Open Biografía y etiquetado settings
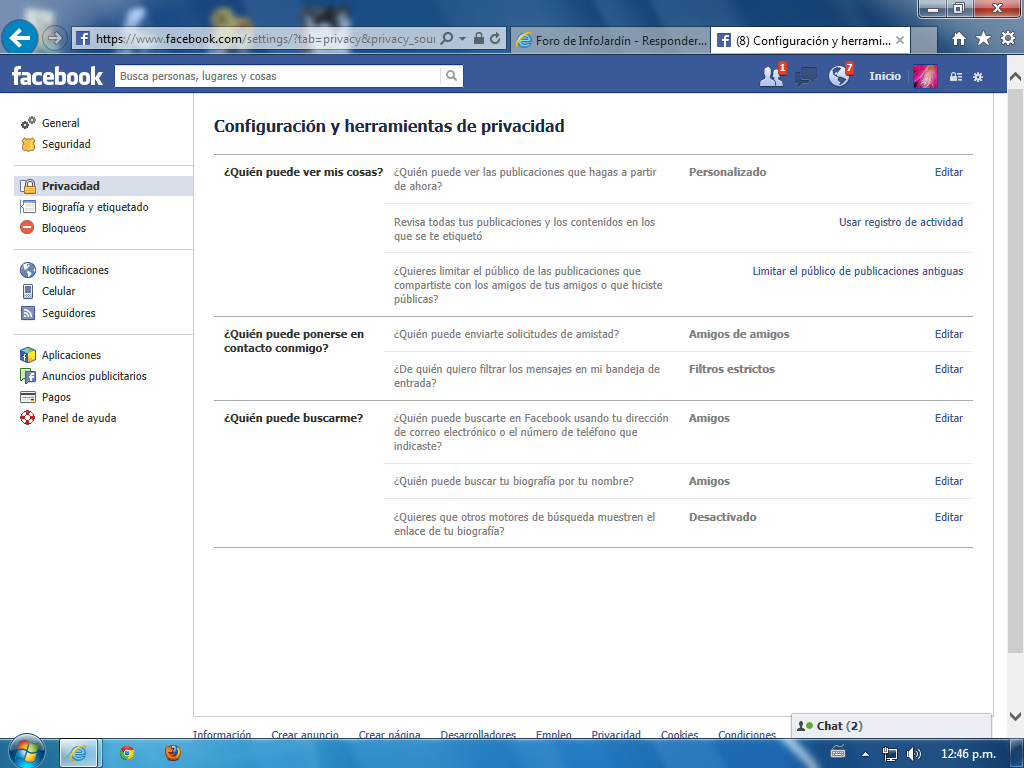This screenshot has width=1024, height=768. click(95, 207)
